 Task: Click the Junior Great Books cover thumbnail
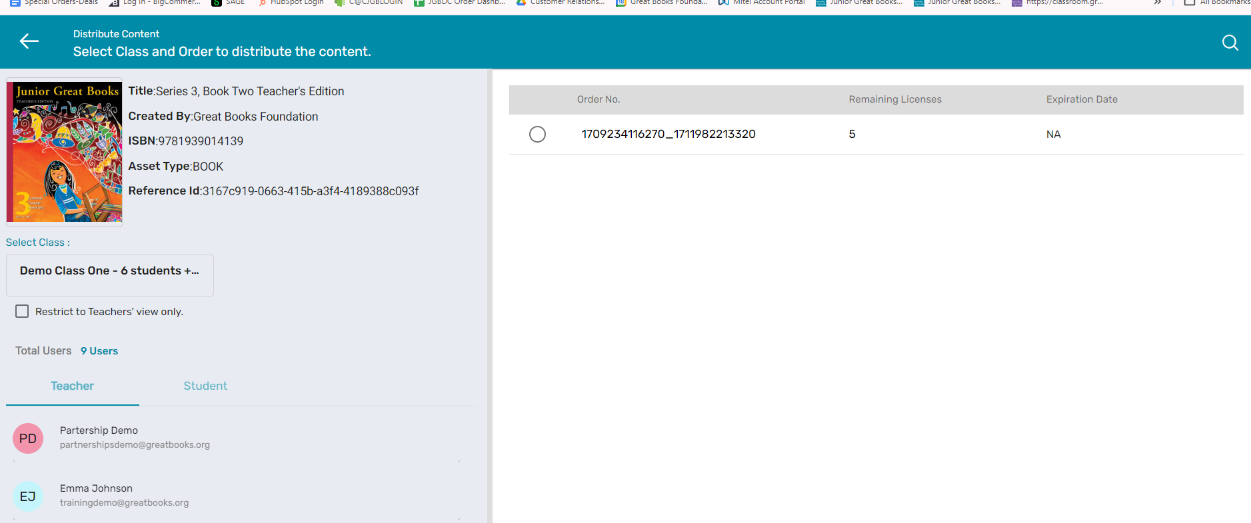click(x=64, y=152)
